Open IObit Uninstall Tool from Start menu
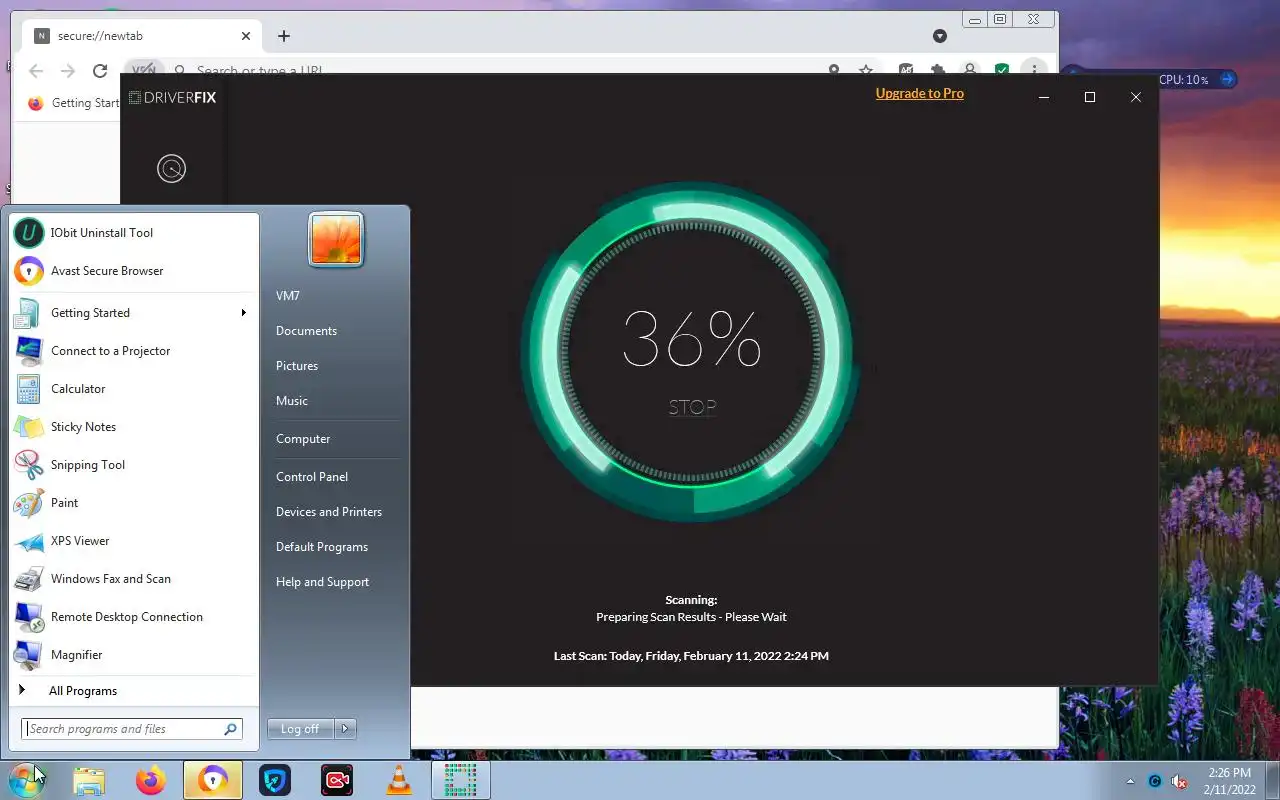1280x800 pixels. coord(134,233)
